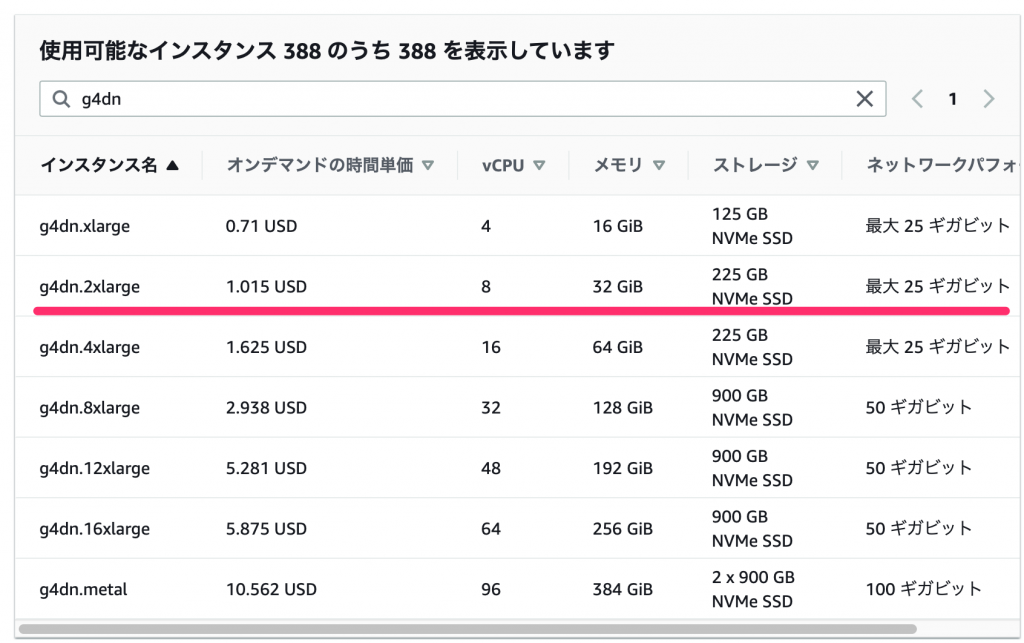Click the 32 GiB memory cell
This screenshot has width=1024, height=643.
point(617,287)
